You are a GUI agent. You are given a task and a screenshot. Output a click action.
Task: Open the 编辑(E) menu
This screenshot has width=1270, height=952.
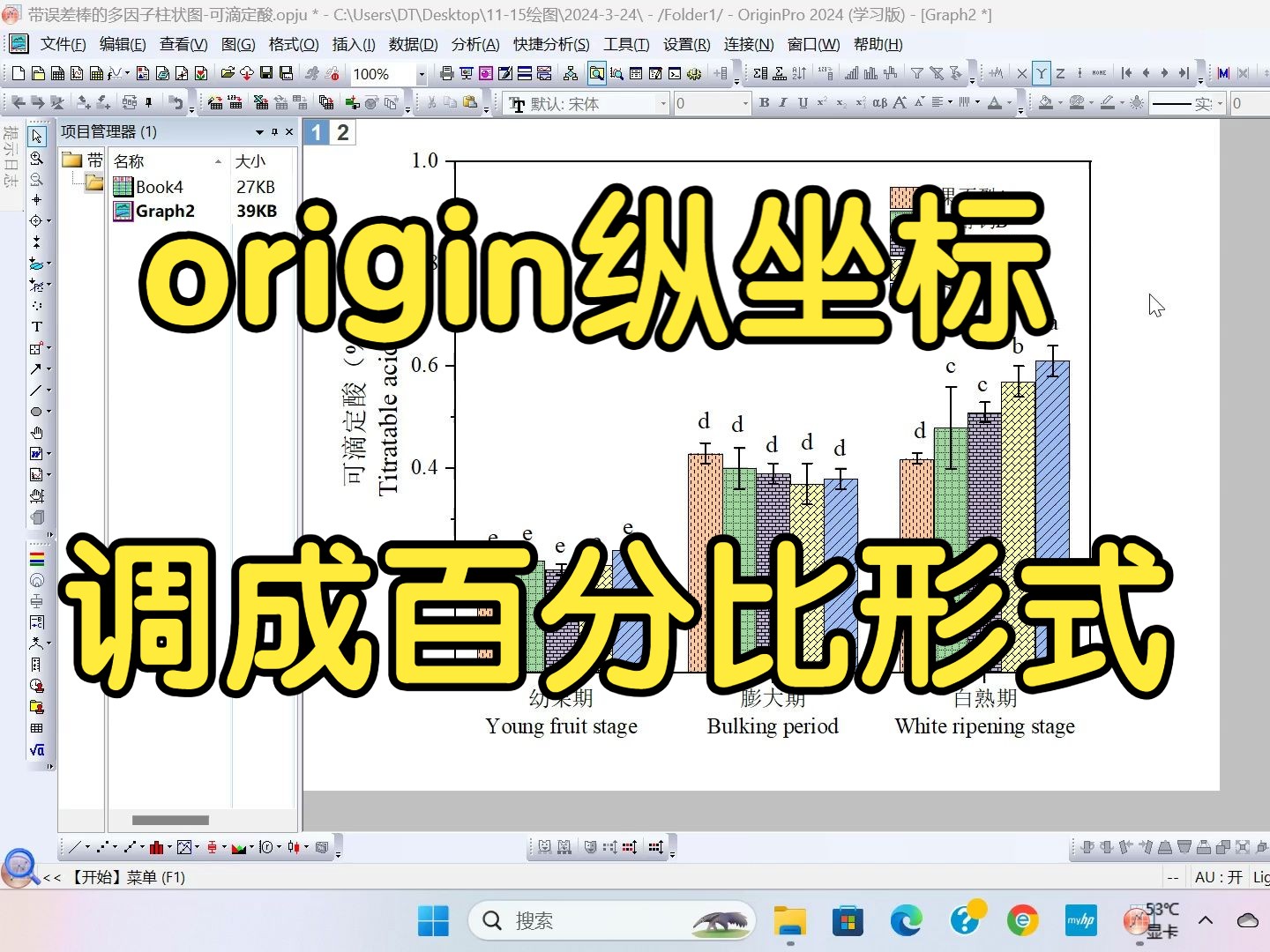[123, 44]
